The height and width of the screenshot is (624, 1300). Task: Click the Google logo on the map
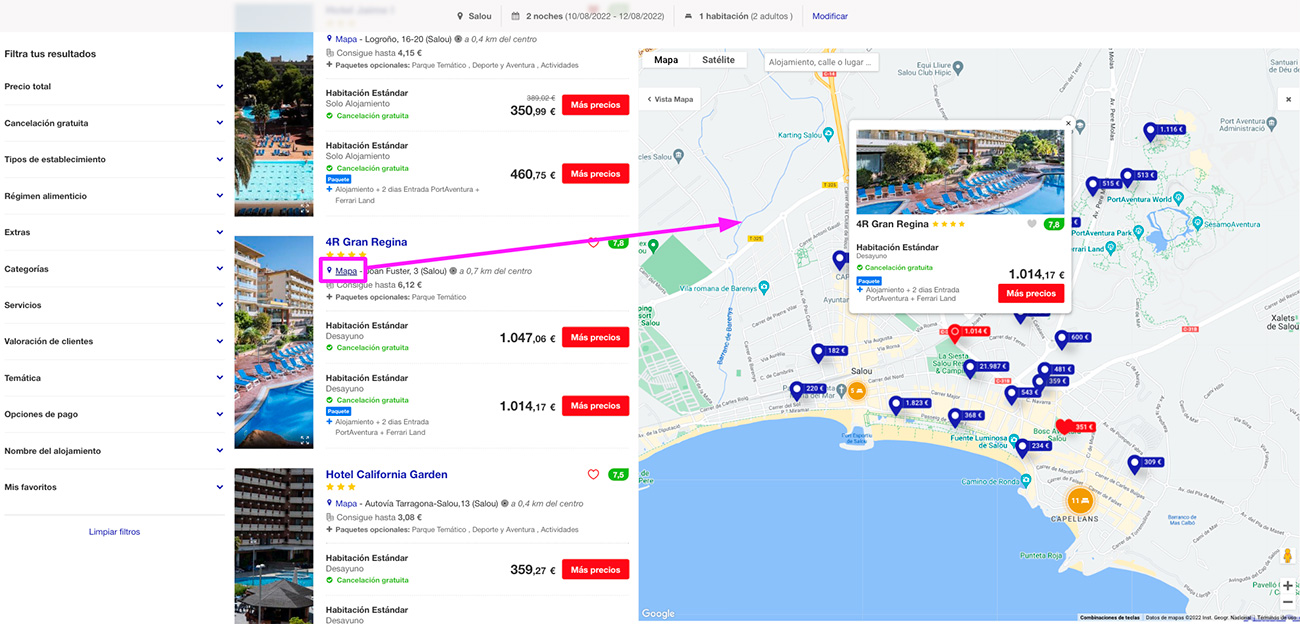(x=658, y=614)
